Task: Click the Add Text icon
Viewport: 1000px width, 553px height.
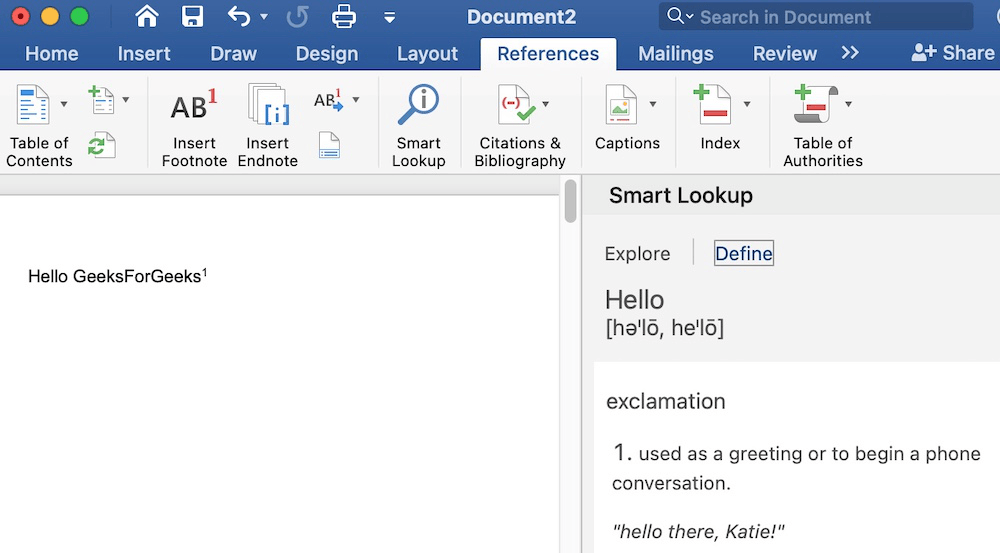Action: point(101,100)
